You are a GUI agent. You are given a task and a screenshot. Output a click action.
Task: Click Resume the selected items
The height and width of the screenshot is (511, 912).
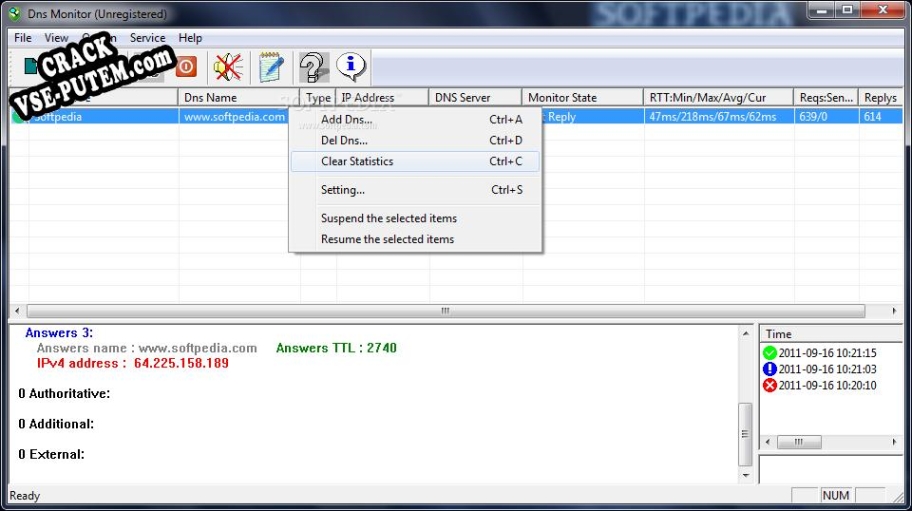pos(387,239)
